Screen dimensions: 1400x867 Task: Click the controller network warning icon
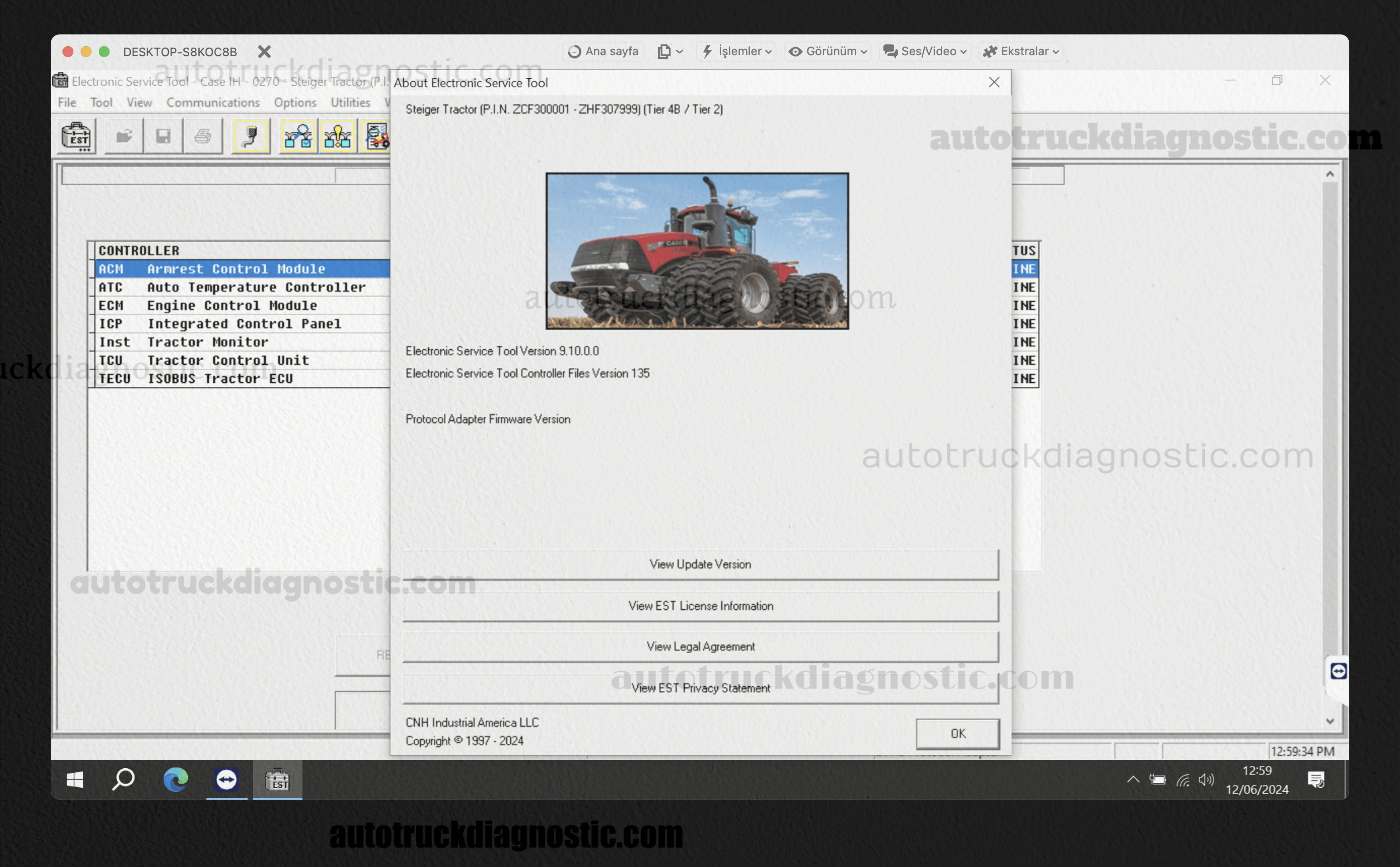click(338, 136)
